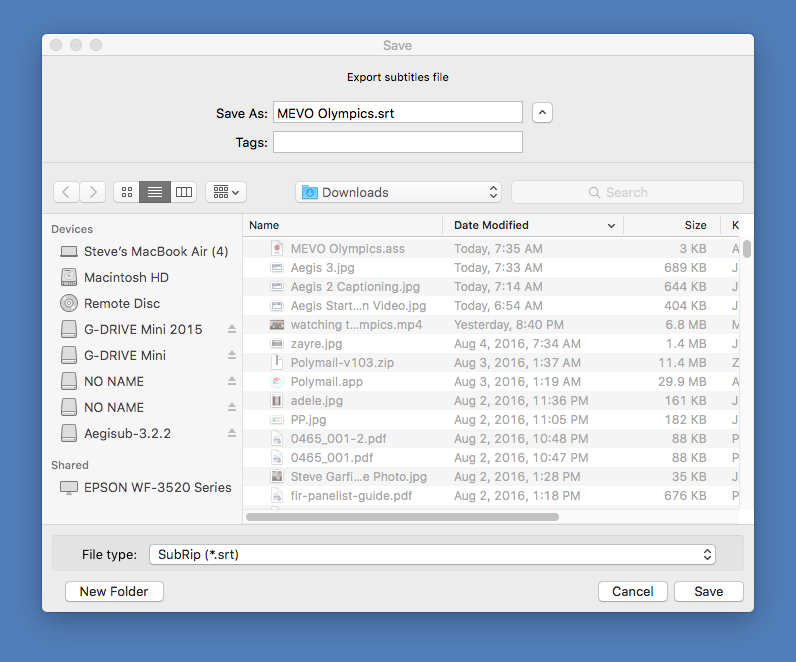Eject the G-DRIVE Mini volume
The height and width of the screenshot is (662, 796).
[232, 355]
